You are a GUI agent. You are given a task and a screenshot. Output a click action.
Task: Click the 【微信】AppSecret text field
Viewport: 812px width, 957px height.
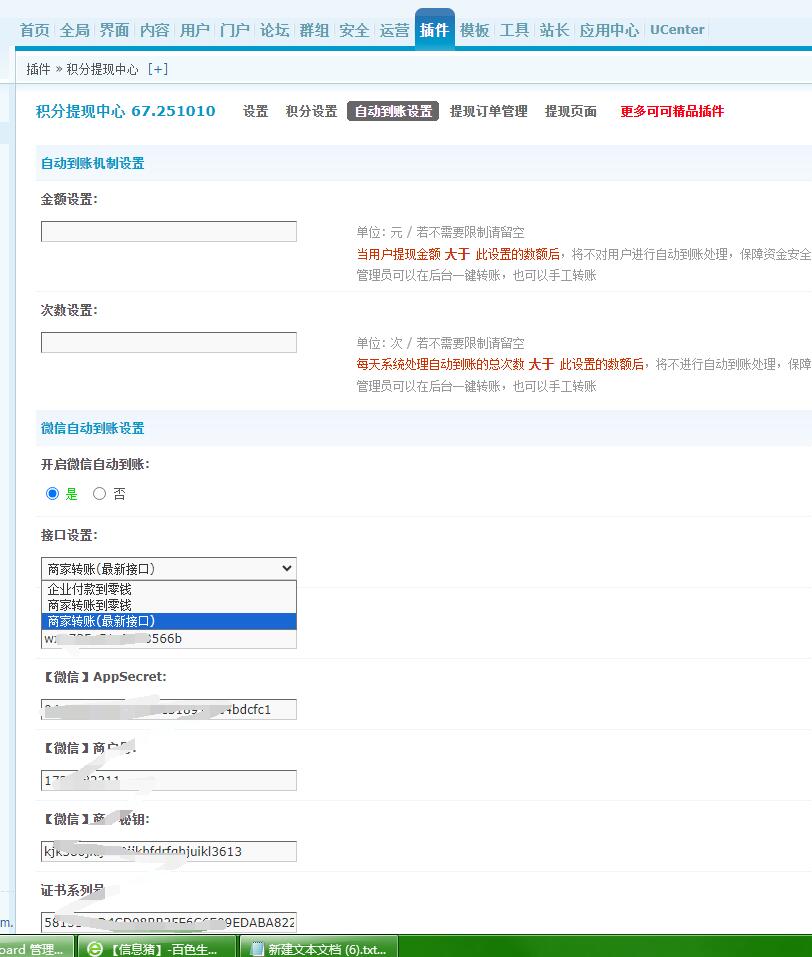168,710
